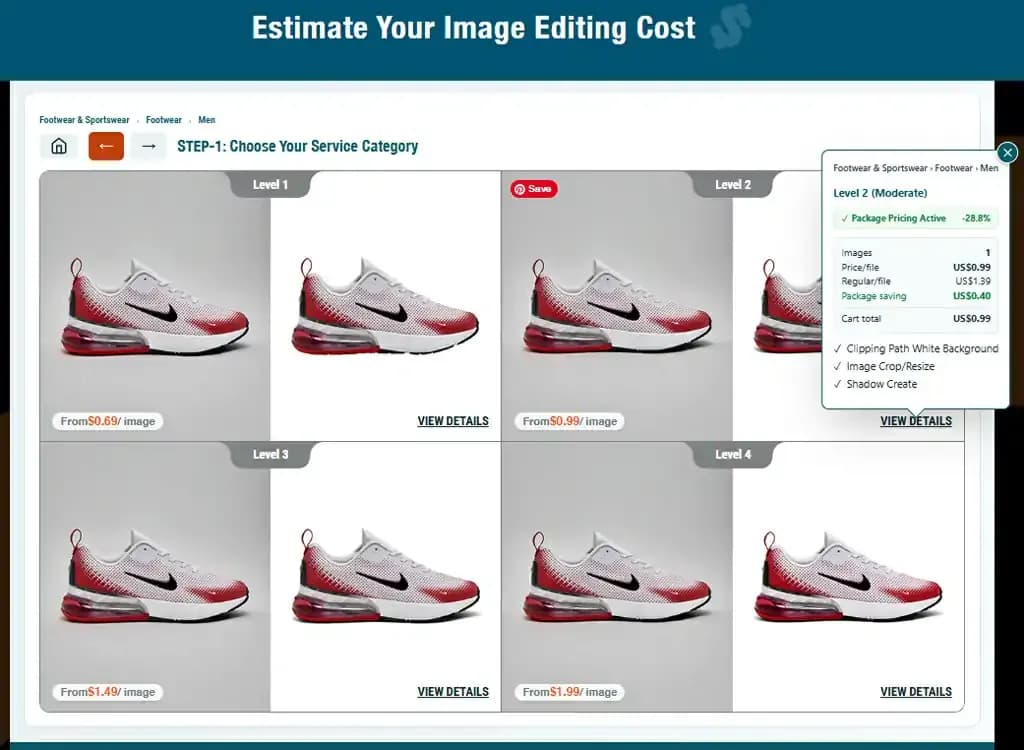View details for Level 3
The height and width of the screenshot is (750, 1024).
(x=453, y=691)
